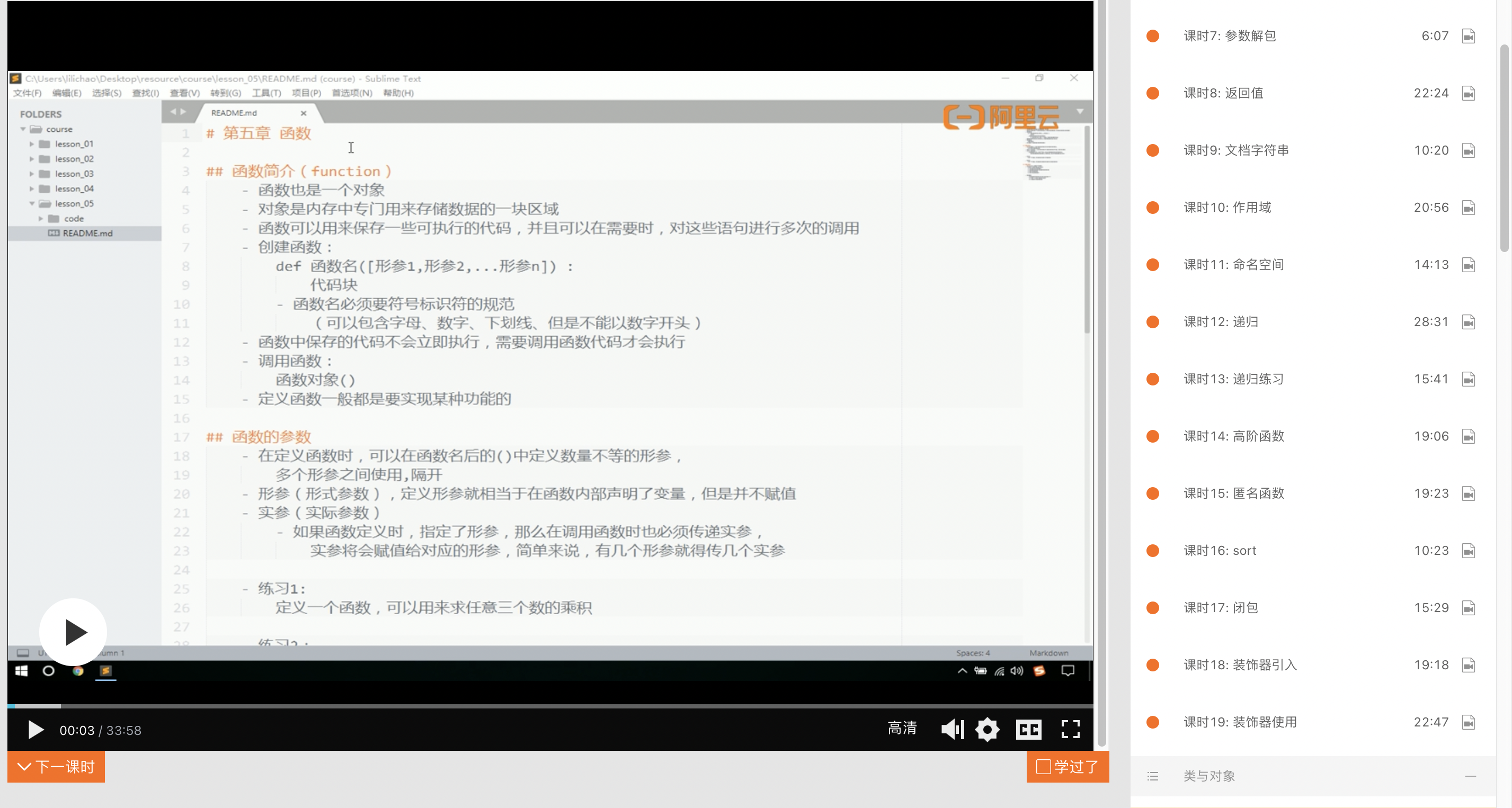The height and width of the screenshot is (808, 1512).
Task: Open lesson 课时11: 命名空间
Action: pos(1234,265)
